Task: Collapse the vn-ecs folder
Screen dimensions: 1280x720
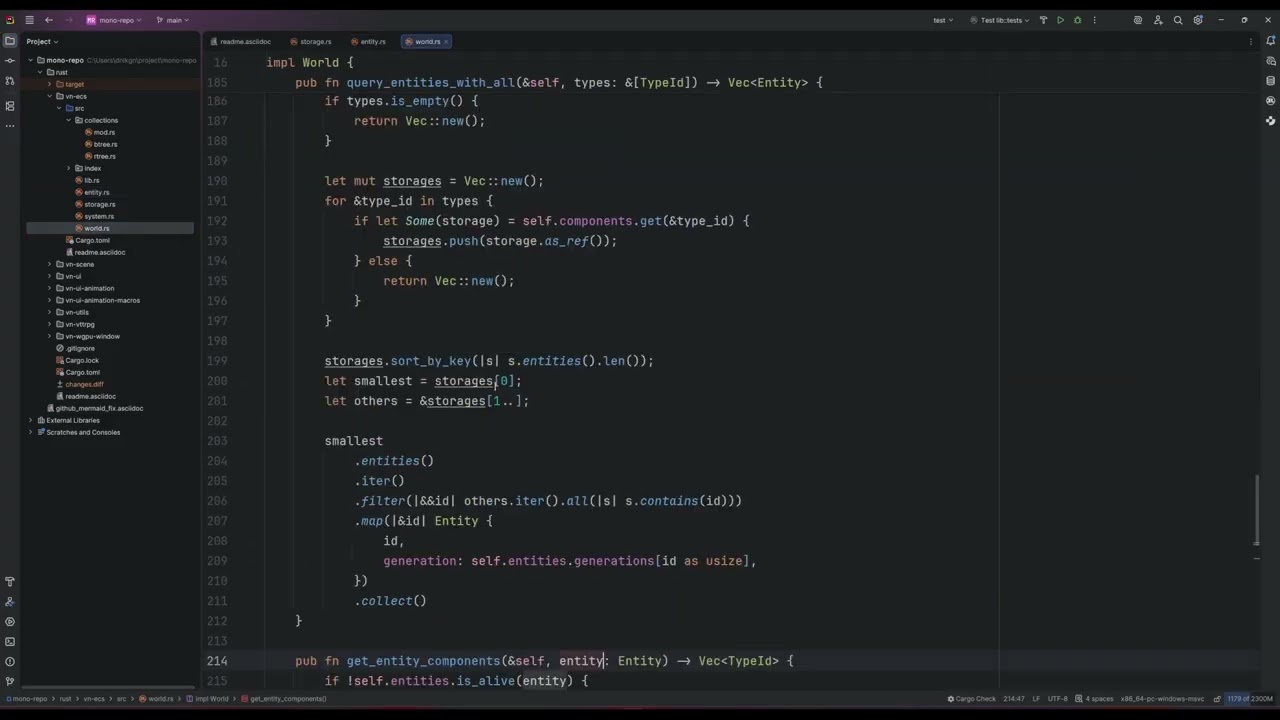Action: 50,96
